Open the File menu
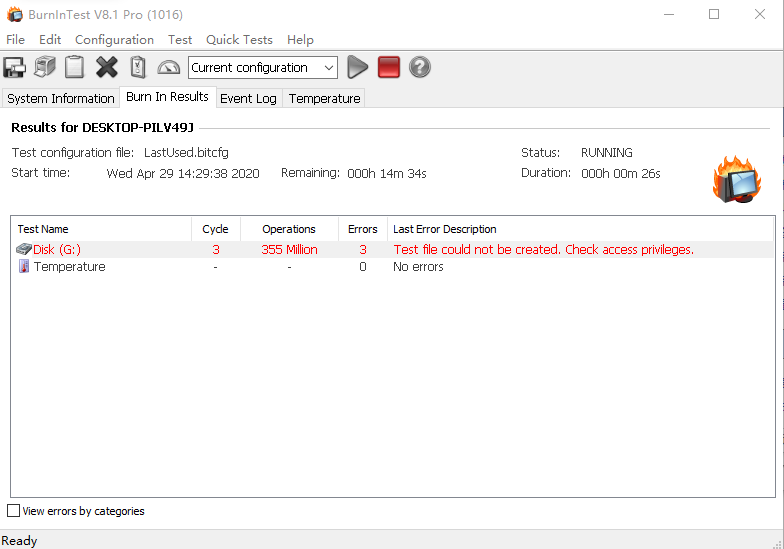The width and height of the screenshot is (784, 549). (16, 40)
